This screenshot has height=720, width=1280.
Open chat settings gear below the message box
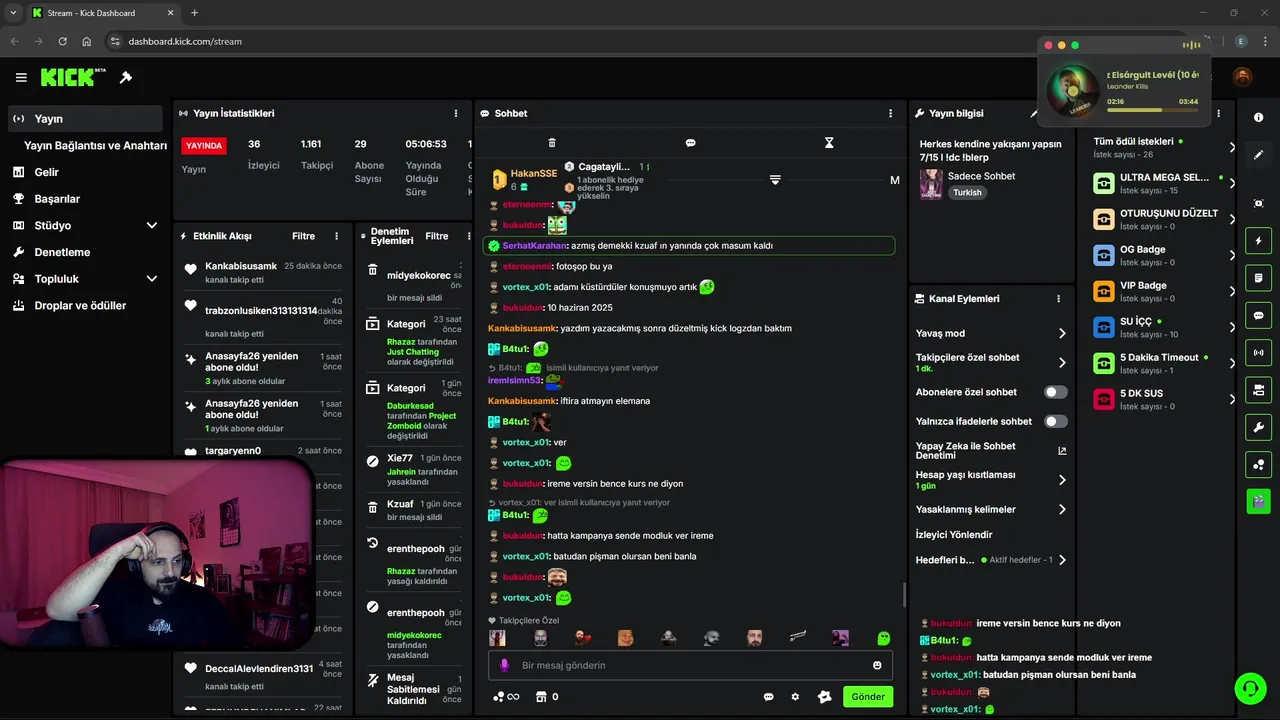(795, 697)
